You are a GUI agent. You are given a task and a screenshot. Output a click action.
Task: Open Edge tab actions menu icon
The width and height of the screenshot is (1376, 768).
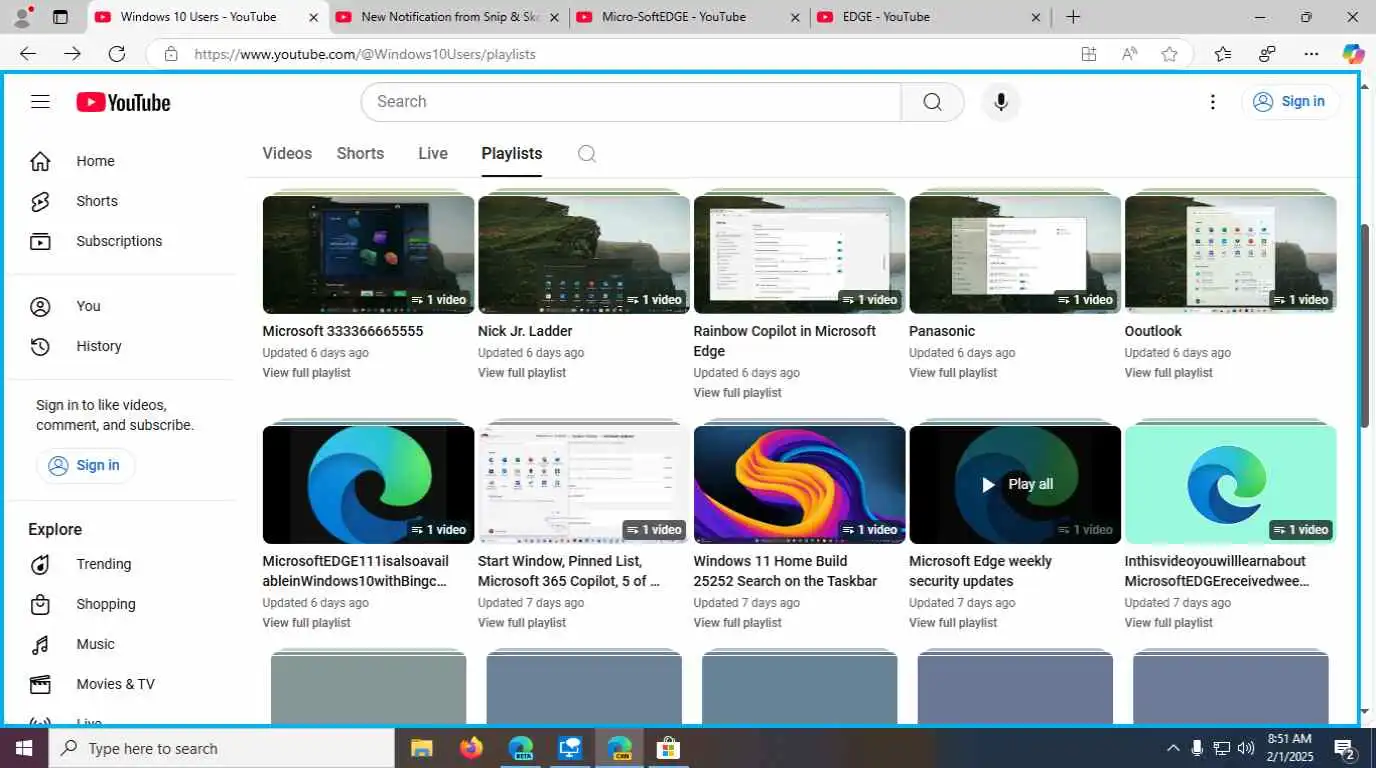point(60,17)
